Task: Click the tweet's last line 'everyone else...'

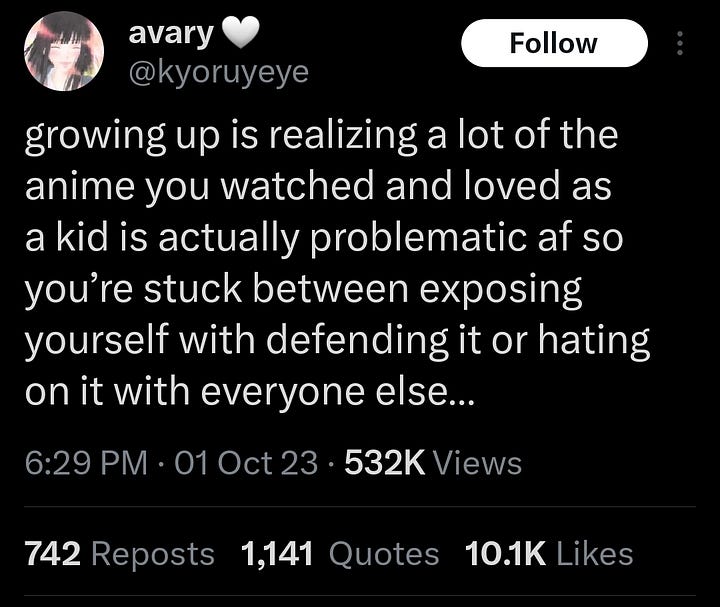Action: [337, 392]
